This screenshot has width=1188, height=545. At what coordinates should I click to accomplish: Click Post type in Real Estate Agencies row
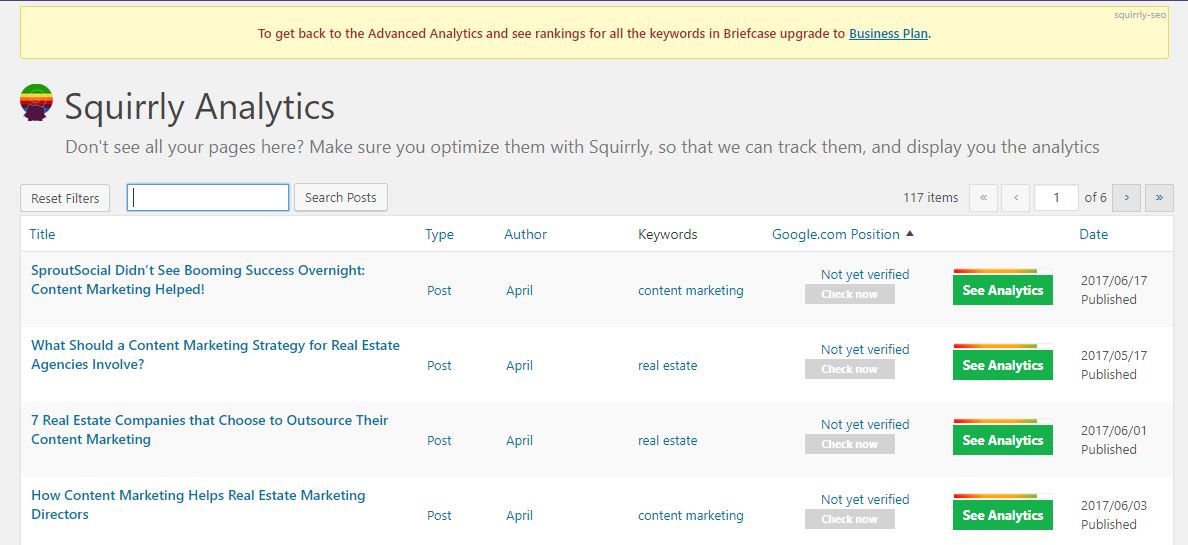(439, 365)
